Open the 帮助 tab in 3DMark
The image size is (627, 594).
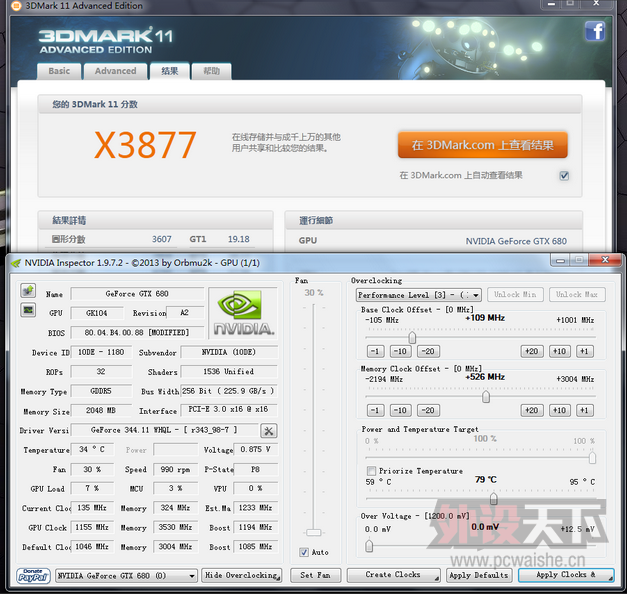click(x=212, y=71)
